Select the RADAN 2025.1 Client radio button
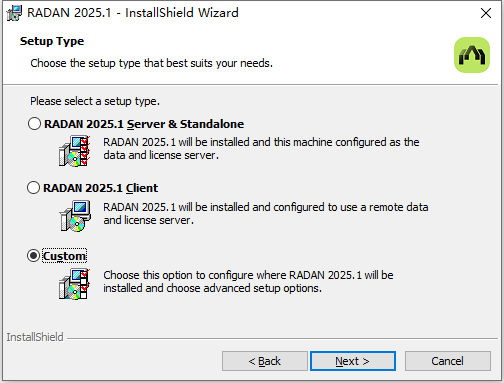504x383 pixels. click(x=33, y=188)
